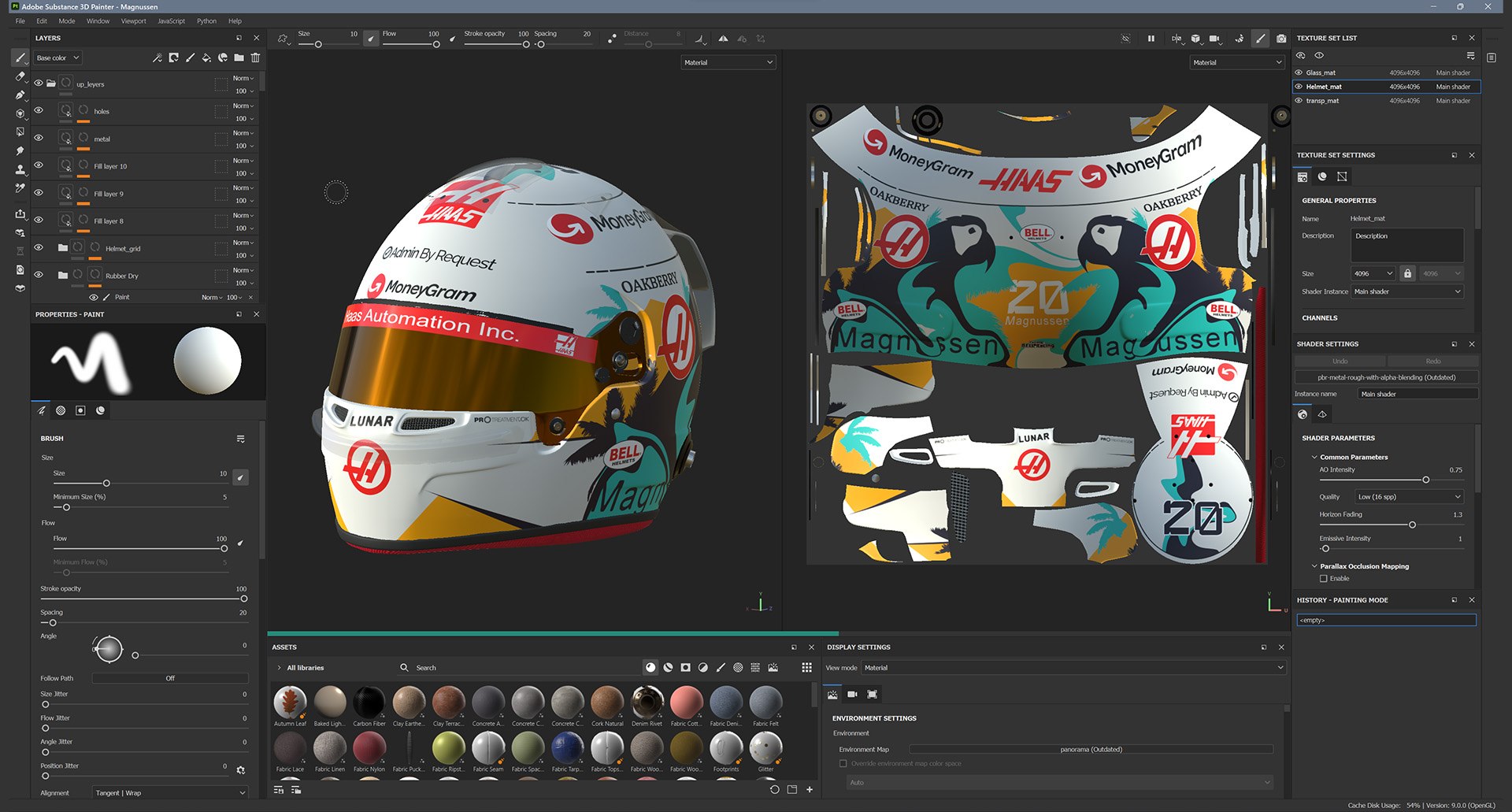
Task: Enable Parallax Occlusion Mapping checkbox
Action: (1324, 579)
